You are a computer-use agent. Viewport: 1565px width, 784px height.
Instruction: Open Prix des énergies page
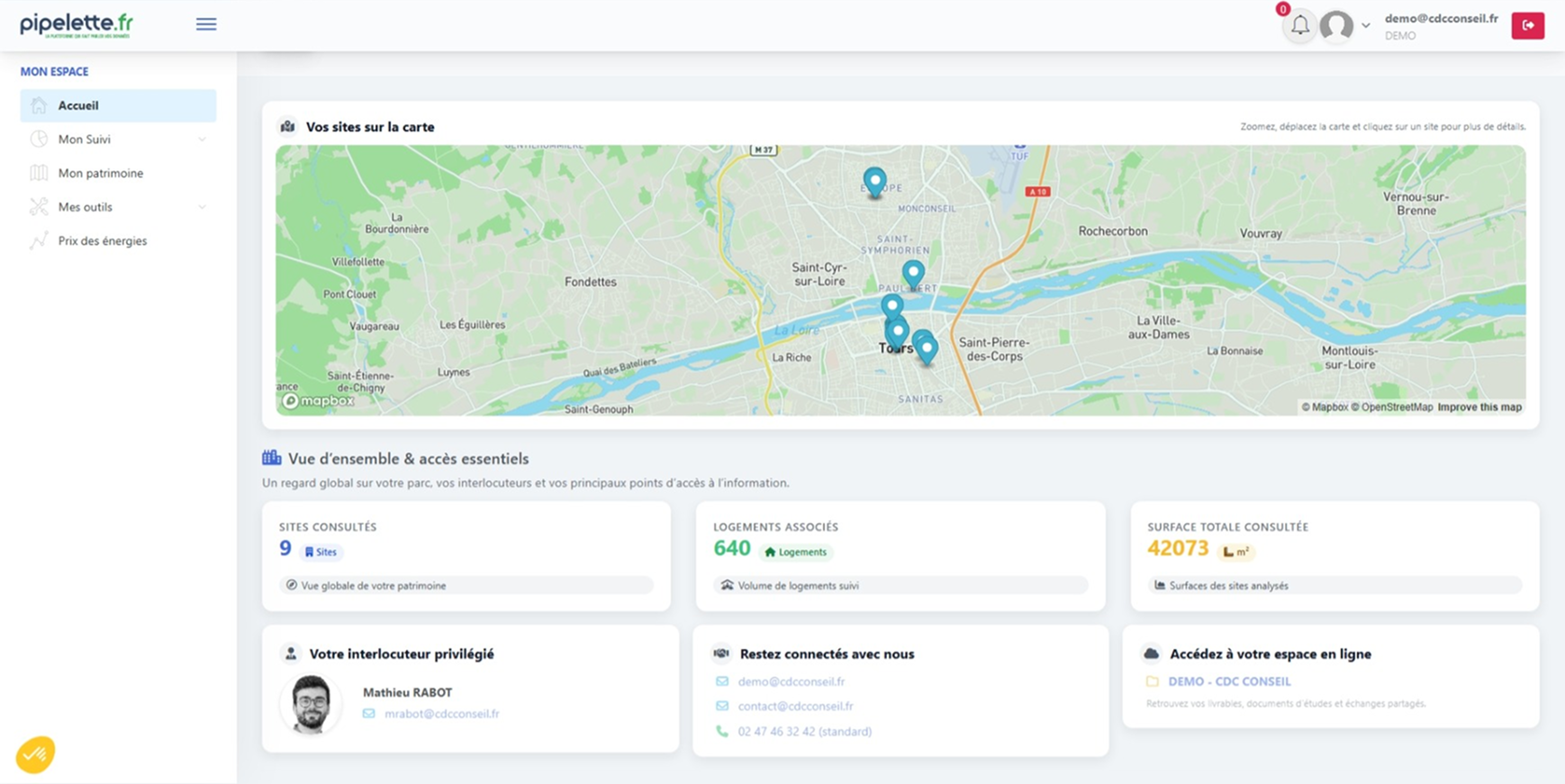(118, 240)
